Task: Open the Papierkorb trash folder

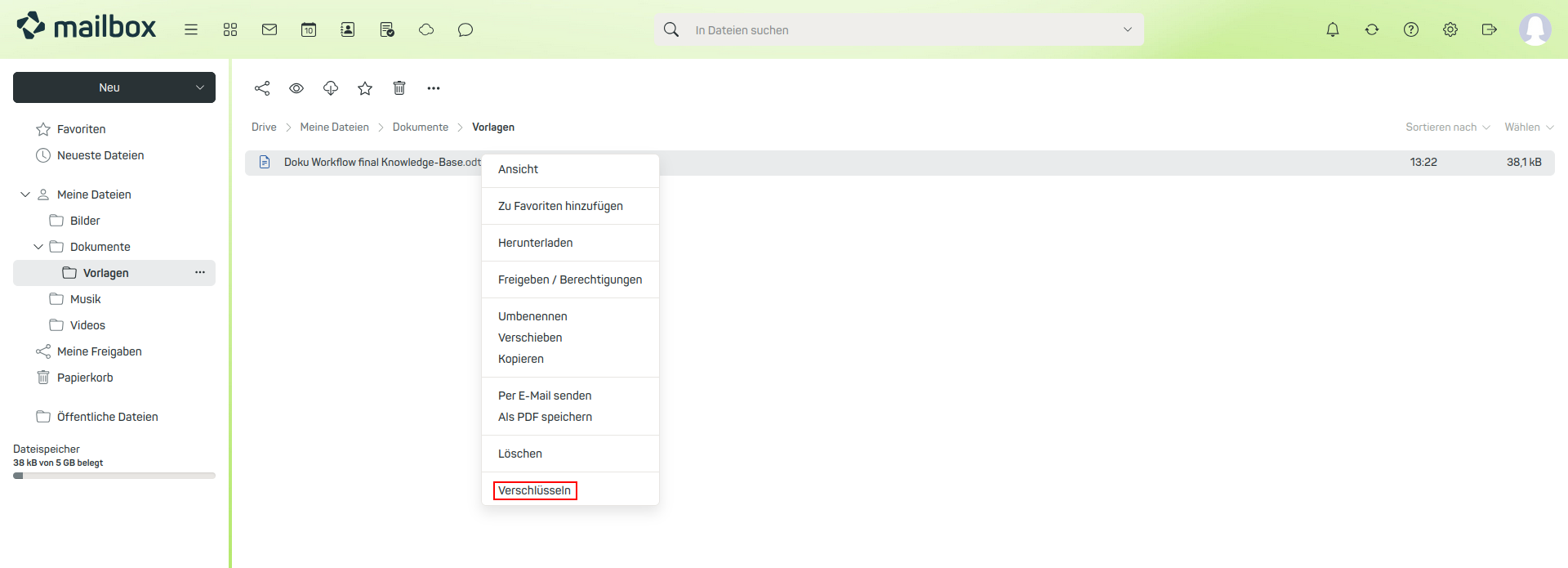Action: tap(114, 378)
